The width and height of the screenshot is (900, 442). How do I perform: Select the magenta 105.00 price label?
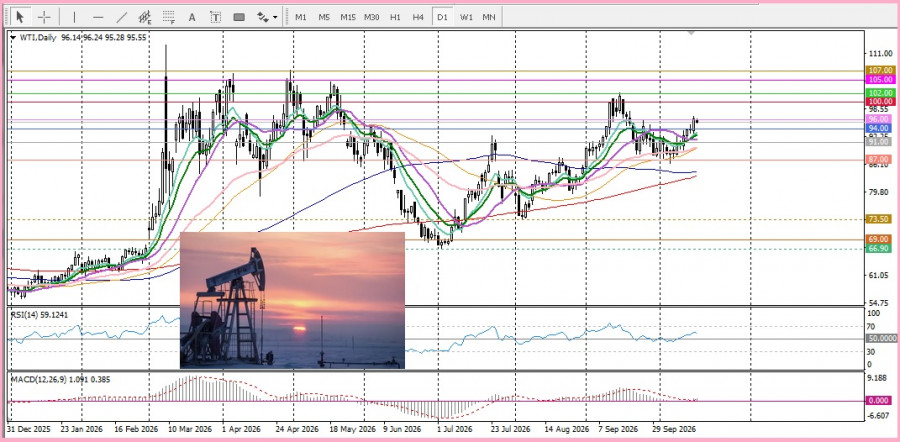[880, 79]
